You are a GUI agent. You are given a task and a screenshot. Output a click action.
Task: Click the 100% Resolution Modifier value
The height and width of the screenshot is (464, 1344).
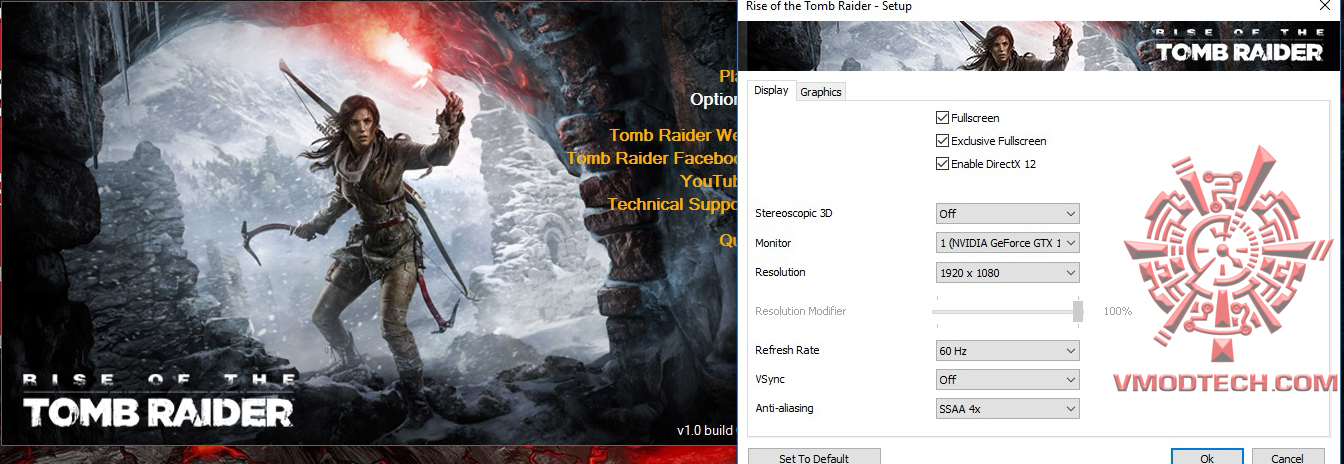1117,311
